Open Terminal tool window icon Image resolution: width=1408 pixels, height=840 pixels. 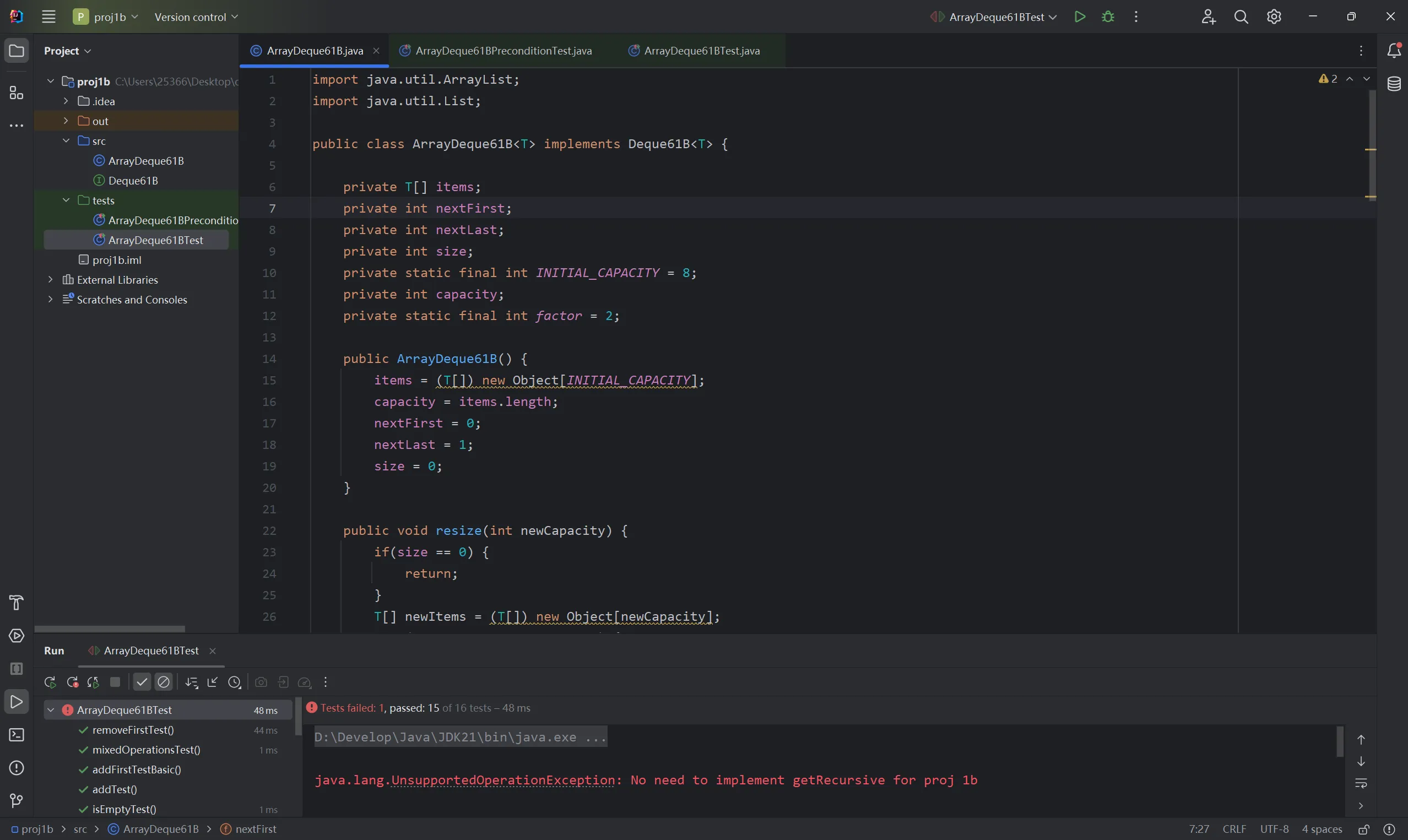pos(17,735)
